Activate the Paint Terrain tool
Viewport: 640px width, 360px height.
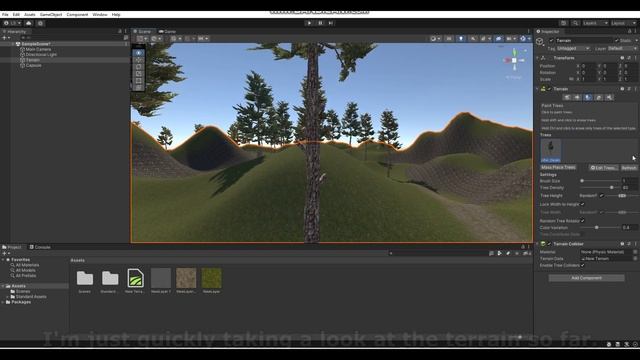point(577,97)
